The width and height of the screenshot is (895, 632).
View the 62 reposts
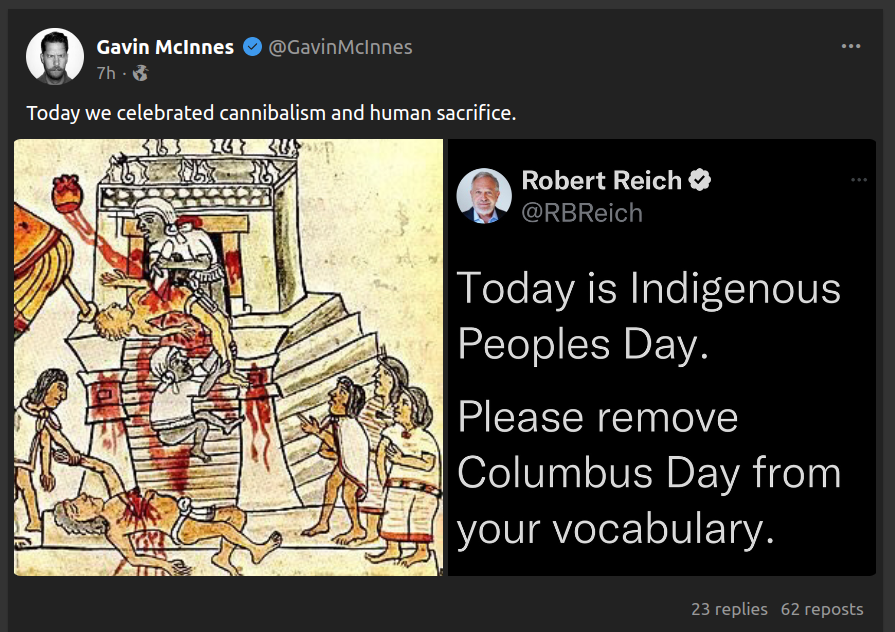(x=822, y=609)
